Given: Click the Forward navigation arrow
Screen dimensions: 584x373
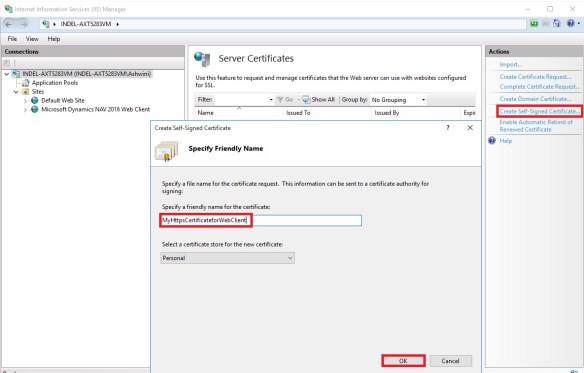Looking at the screenshot, I should point(23,24).
